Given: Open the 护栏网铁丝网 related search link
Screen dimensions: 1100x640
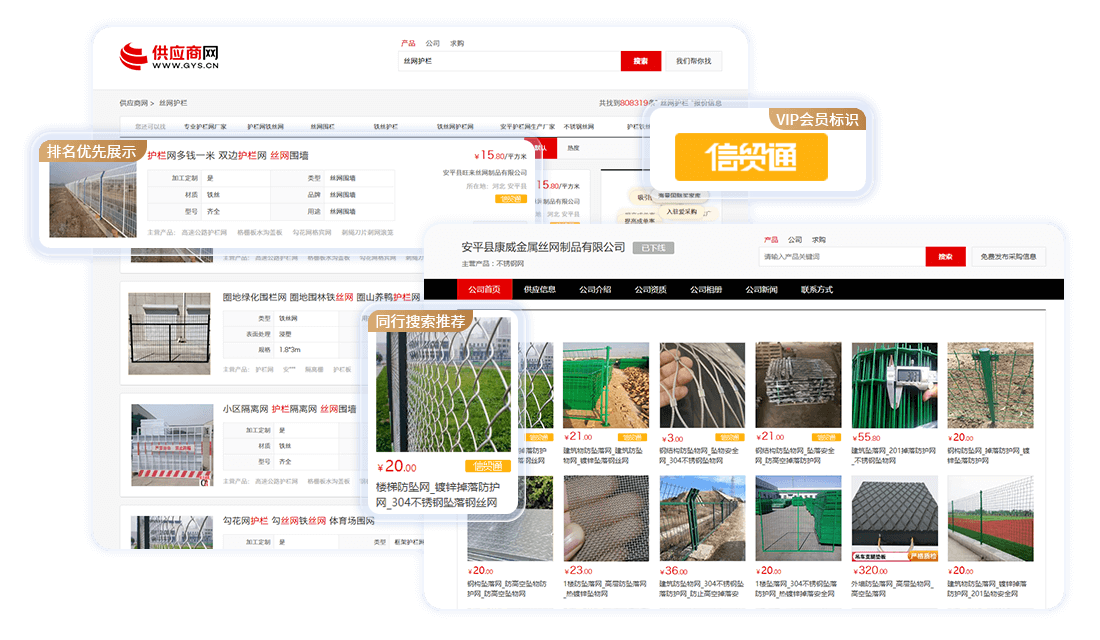Looking at the screenshot, I should [265, 127].
